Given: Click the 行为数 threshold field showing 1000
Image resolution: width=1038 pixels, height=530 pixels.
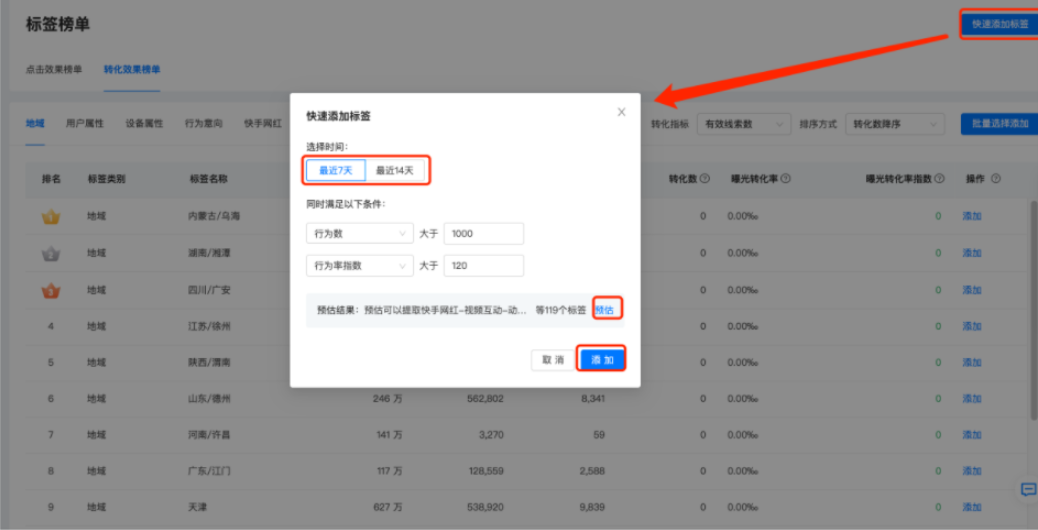Looking at the screenshot, I should coord(484,234).
